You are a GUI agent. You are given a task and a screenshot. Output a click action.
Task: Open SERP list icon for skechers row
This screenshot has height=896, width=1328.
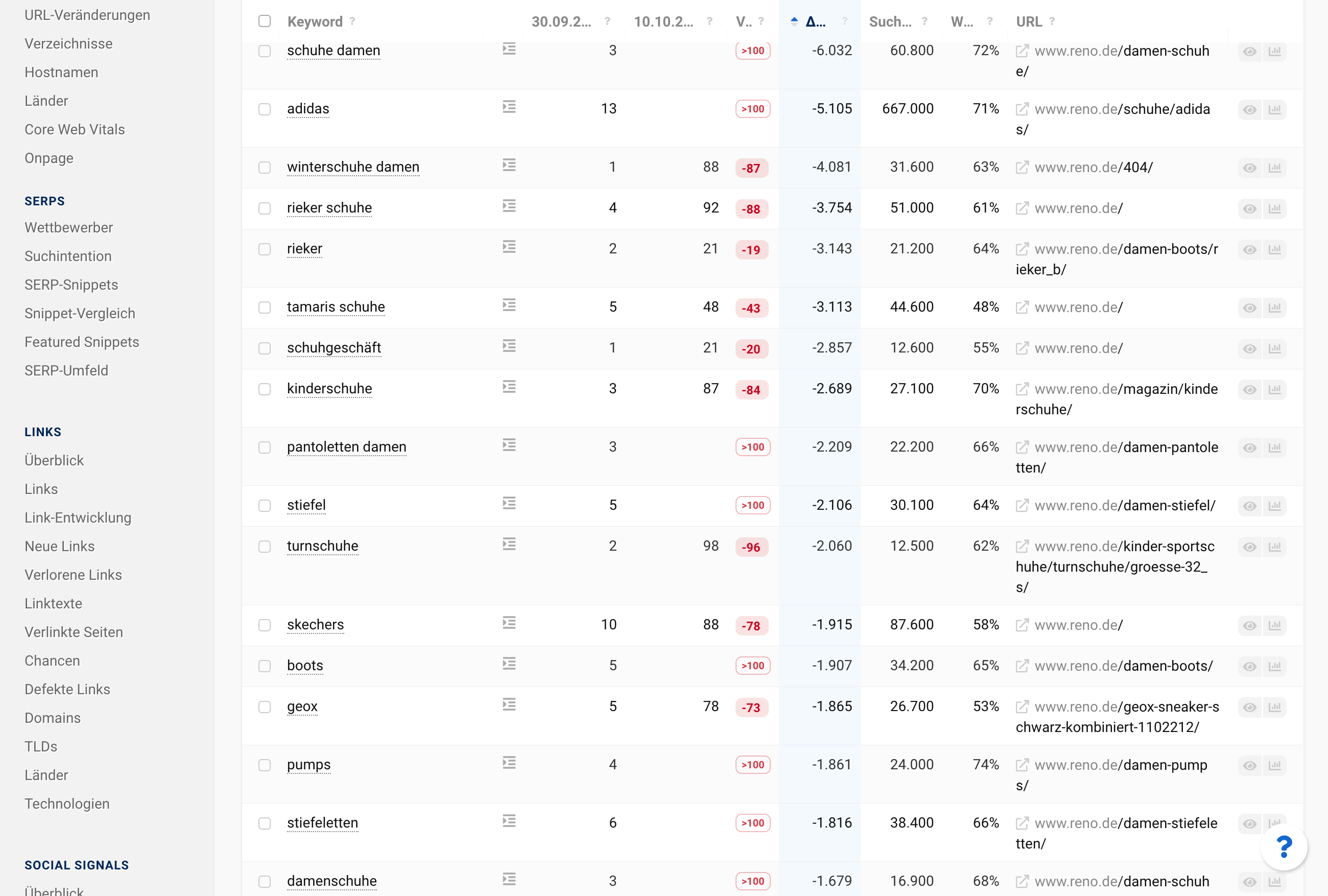click(509, 623)
